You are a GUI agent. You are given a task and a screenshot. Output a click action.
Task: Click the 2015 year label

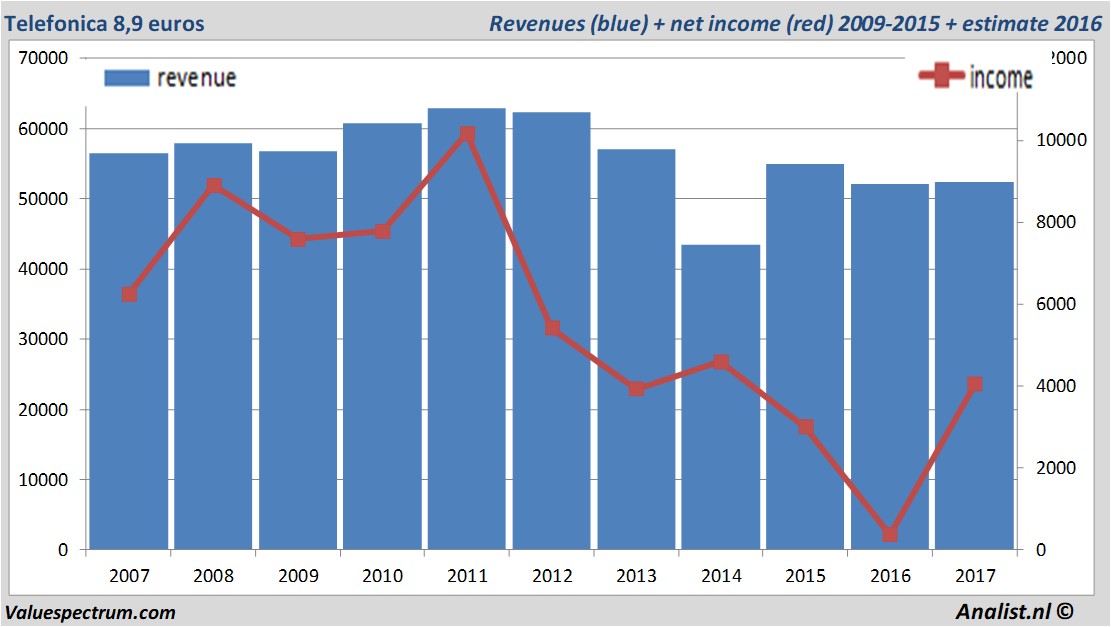click(x=806, y=576)
